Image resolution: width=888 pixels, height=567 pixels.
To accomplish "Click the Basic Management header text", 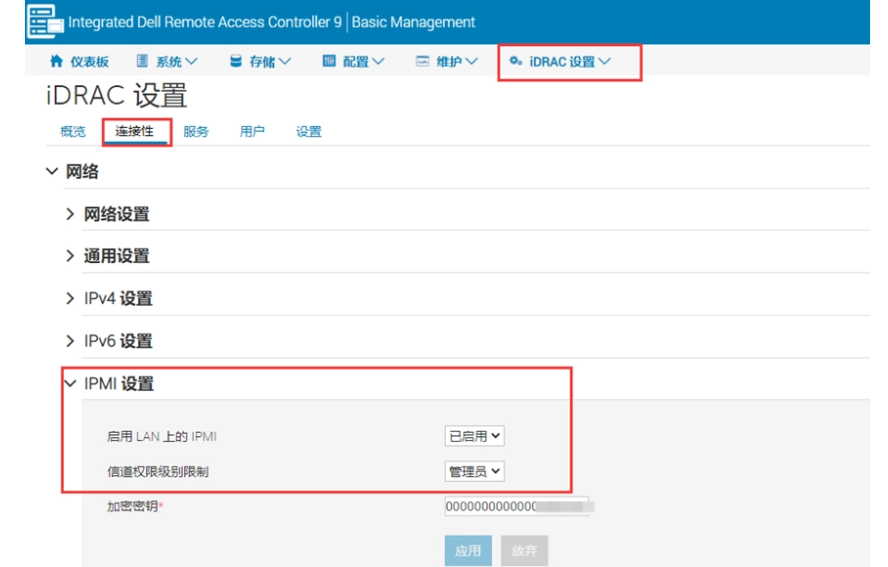I will pos(413,22).
